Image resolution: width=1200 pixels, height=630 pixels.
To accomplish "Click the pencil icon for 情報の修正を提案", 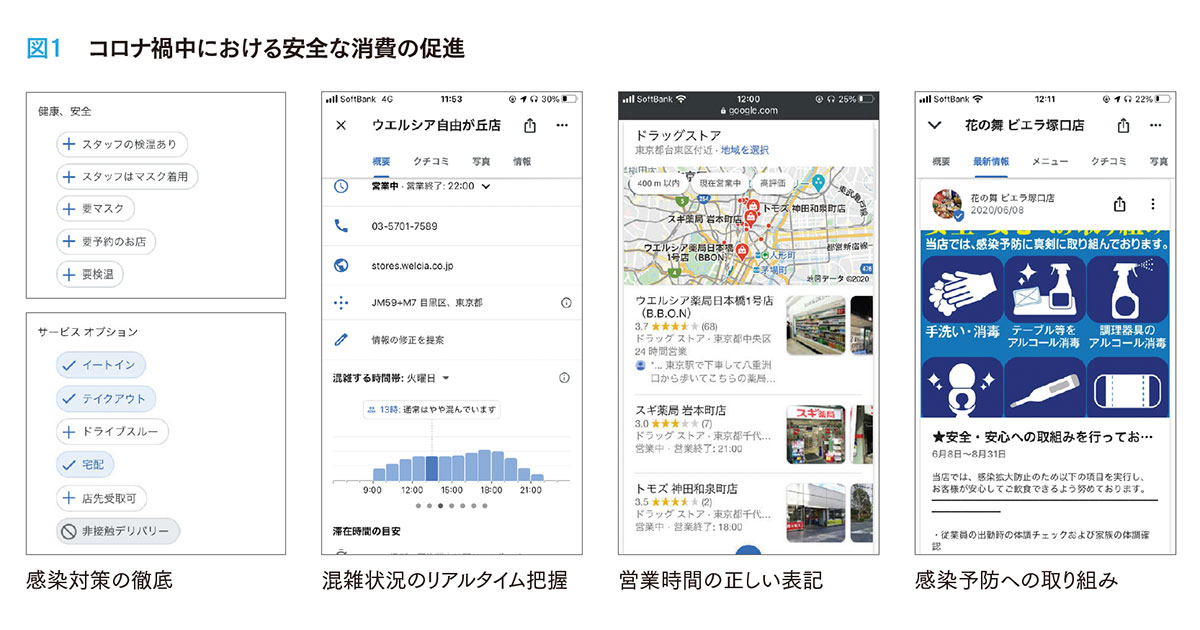I will pos(341,340).
